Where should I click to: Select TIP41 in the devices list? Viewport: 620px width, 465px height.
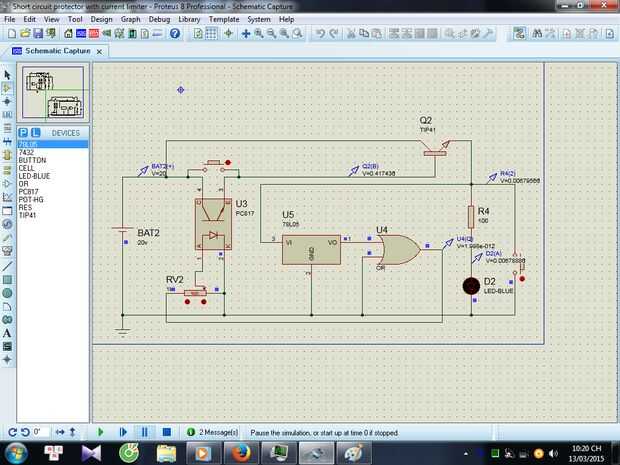(x=28, y=215)
